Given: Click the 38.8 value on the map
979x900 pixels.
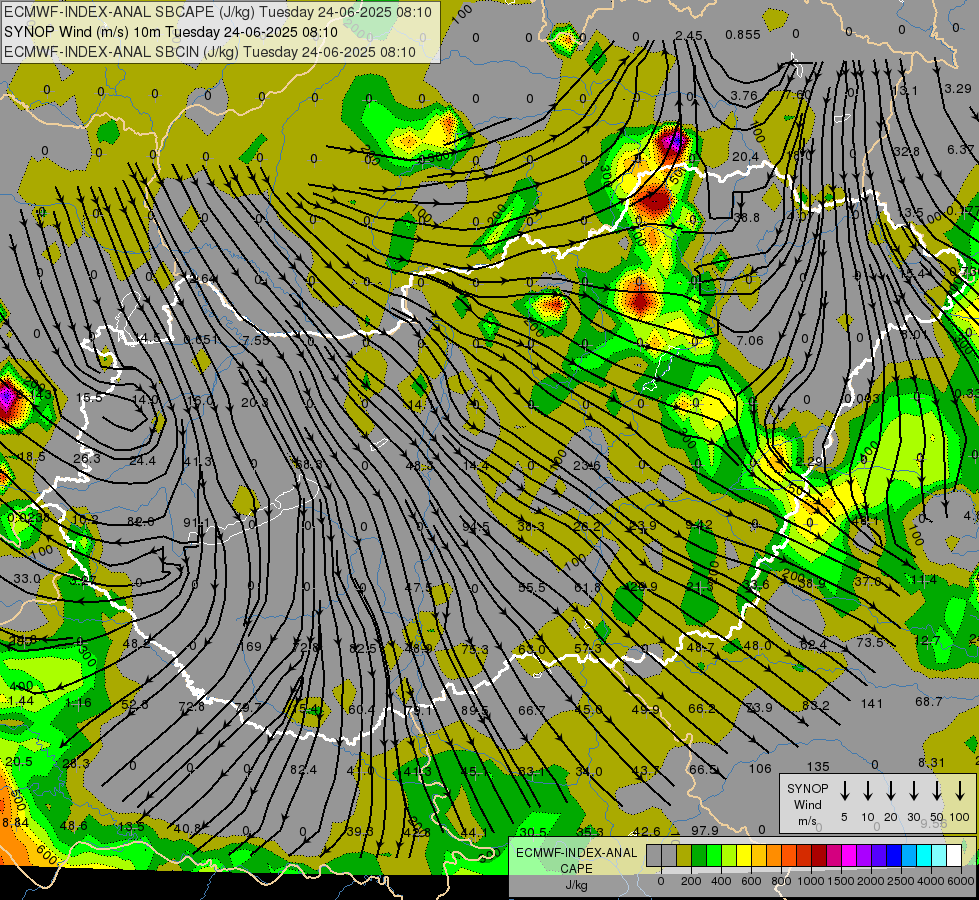Looking at the screenshot, I should coord(746,217).
